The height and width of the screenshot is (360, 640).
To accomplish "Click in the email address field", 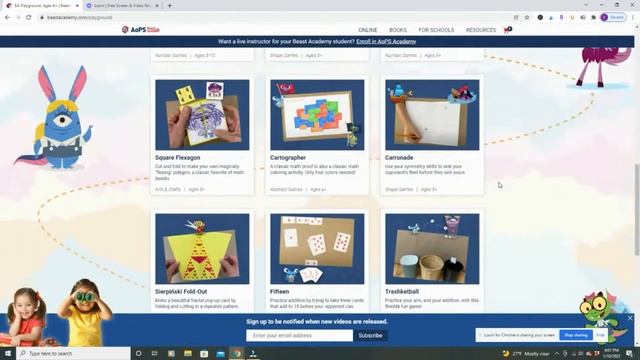I will 300,336.
